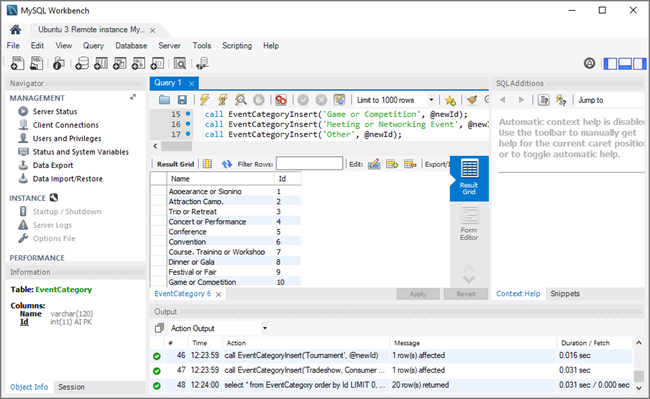Open Data Import/Restore
Image resolution: width=650 pixels, height=399 pixels.
pos(68,179)
